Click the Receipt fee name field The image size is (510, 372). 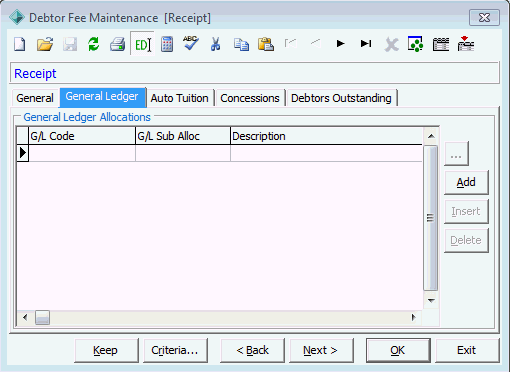(255, 73)
